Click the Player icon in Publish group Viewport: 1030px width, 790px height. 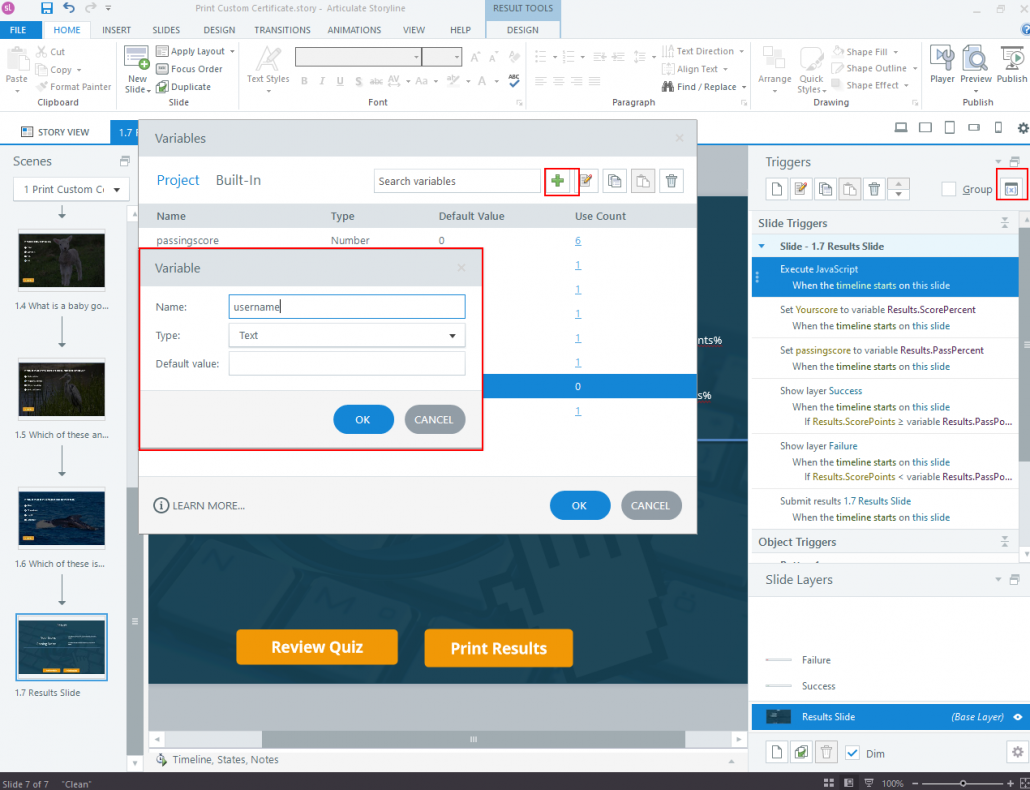point(942,65)
